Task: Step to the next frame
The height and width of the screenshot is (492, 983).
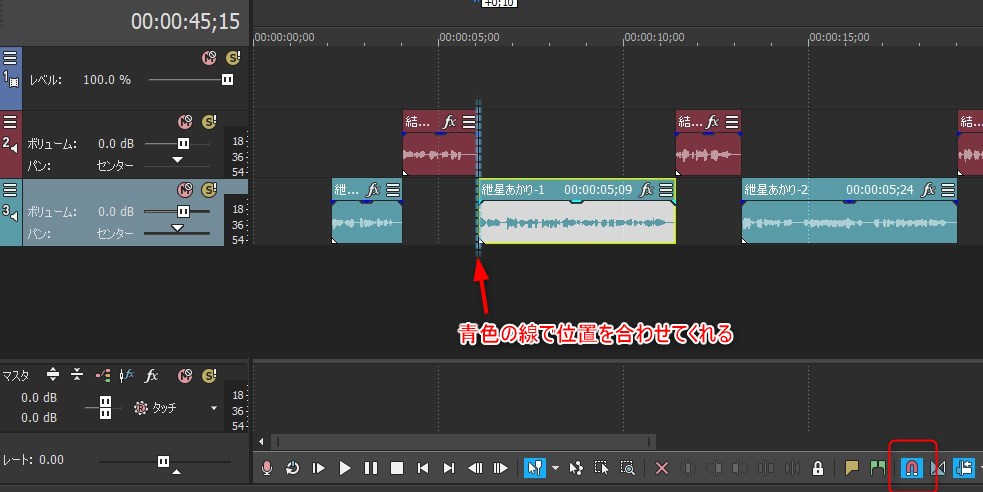Action: pyautogui.click(x=500, y=468)
